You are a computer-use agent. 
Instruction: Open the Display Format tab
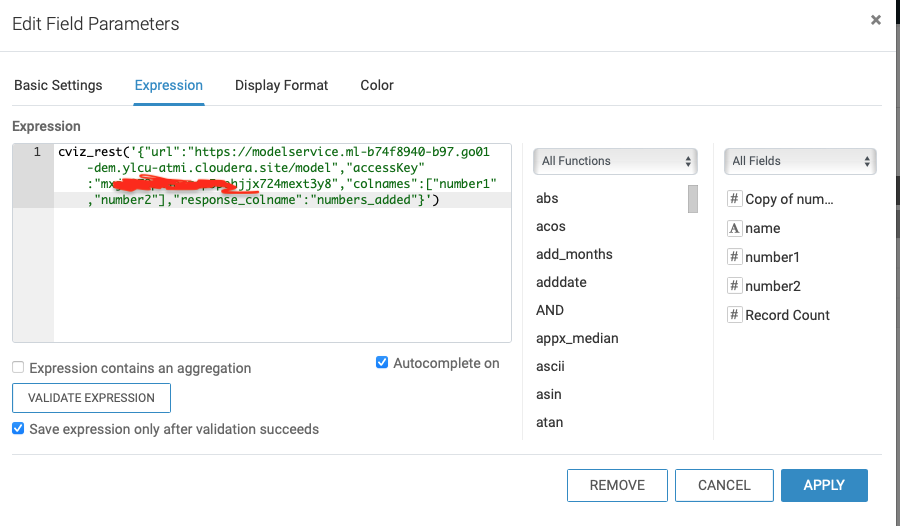tap(281, 85)
